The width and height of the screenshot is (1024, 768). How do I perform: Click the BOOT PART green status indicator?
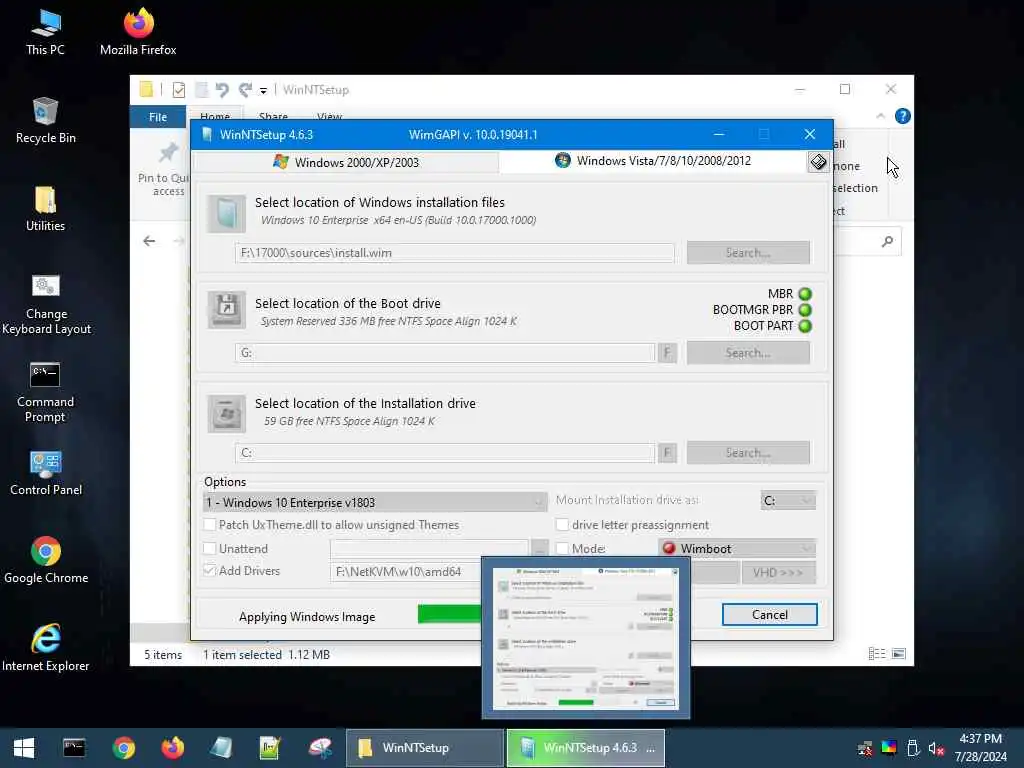tap(805, 326)
